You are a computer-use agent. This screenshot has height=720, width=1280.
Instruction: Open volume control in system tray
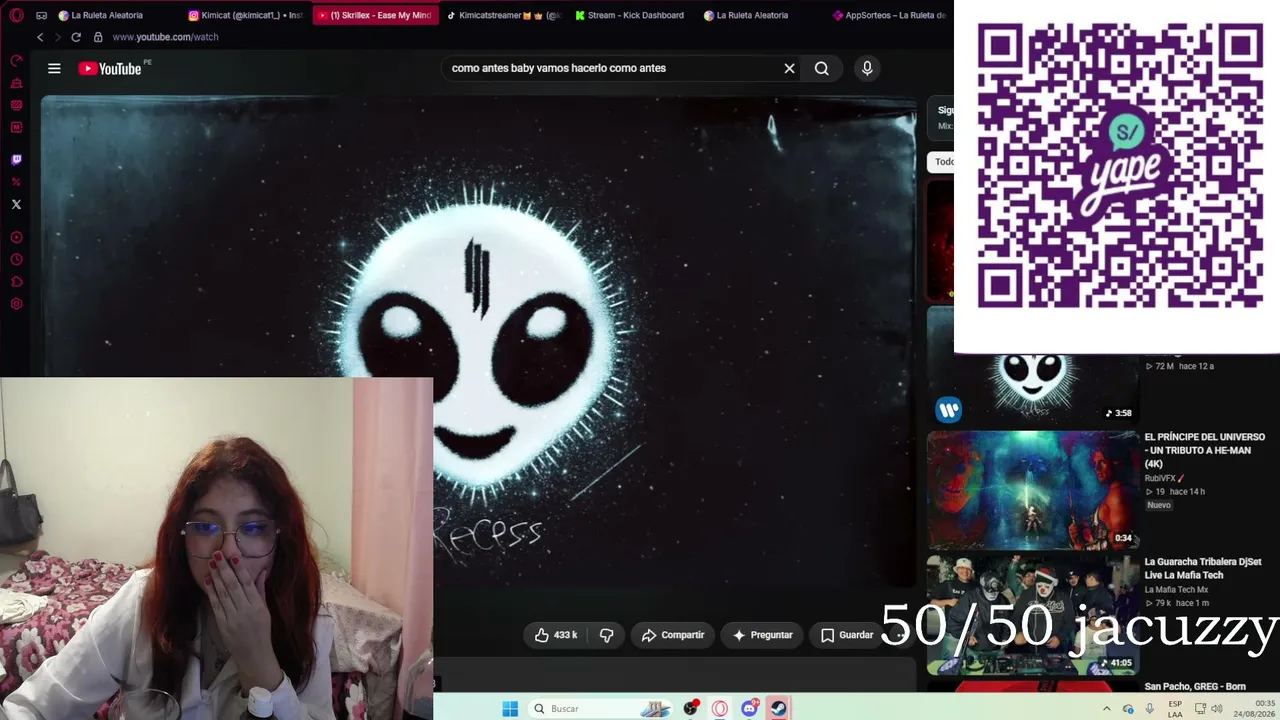(1217, 709)
